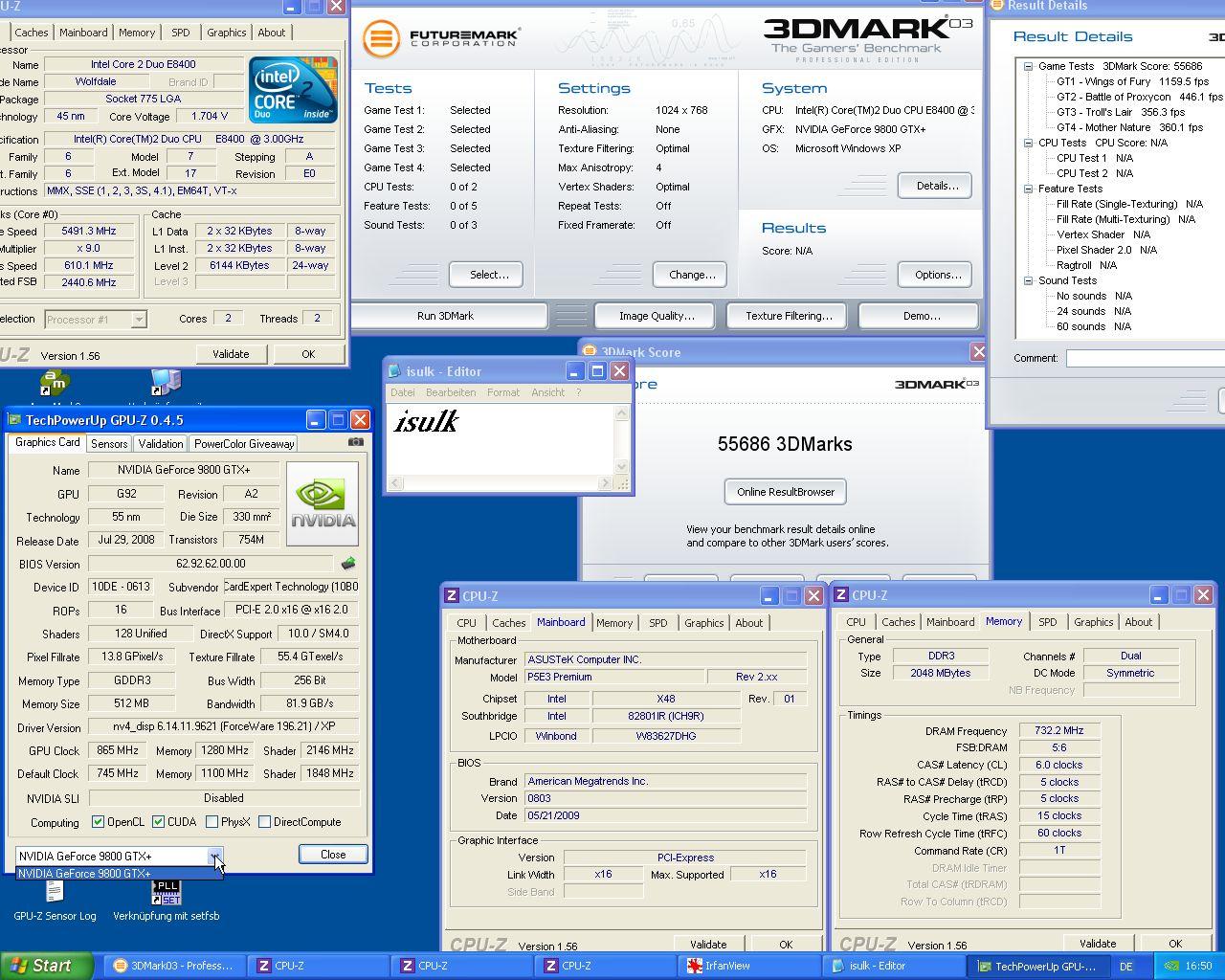Click the Demo... button in 3DMark03
Screen dimensions: 1225x980
click(921, 316)
